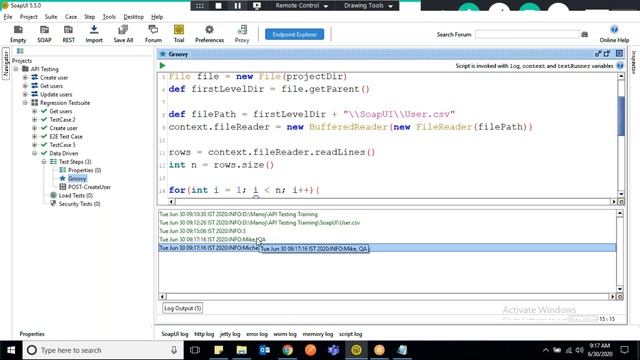640x360 pixels.
Task: Expand the TestCase 2 node
Action: pos(34,120)
